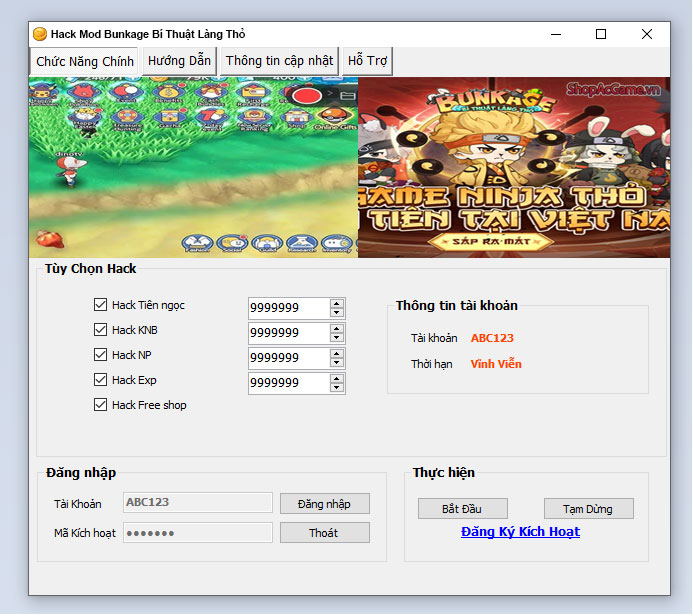The image size is (693, 616).
Task: Open the Đăng Ký Kích Hoạt link
Action: tap(520, 532)
